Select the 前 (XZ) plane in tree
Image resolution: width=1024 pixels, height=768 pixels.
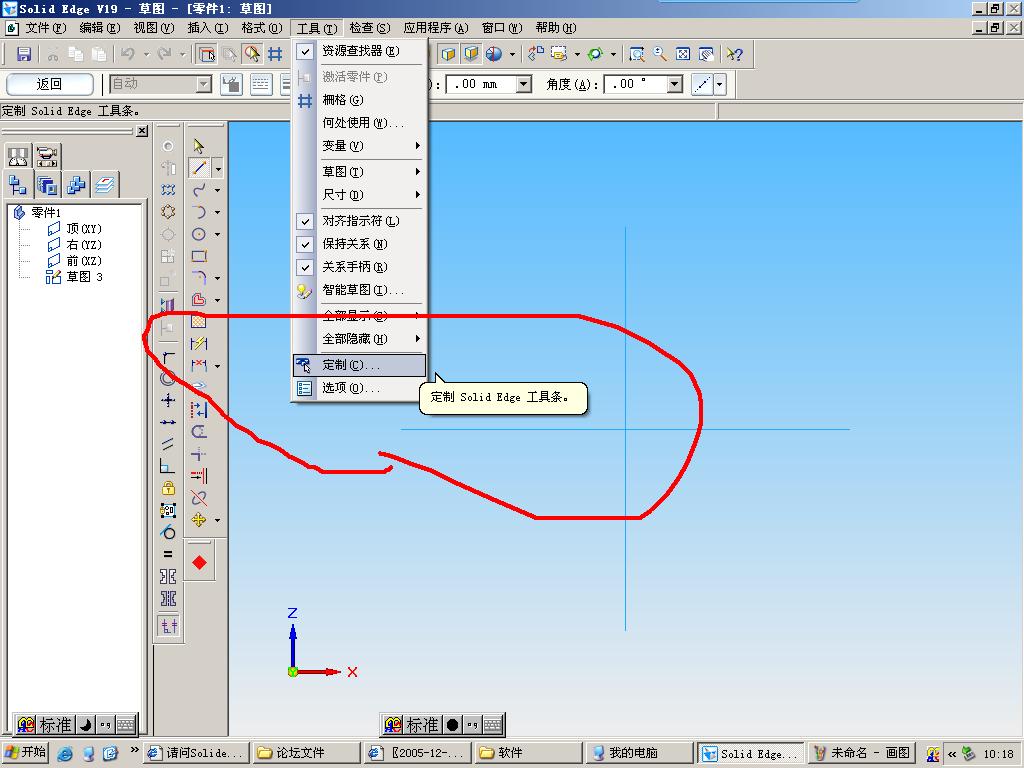75,261
